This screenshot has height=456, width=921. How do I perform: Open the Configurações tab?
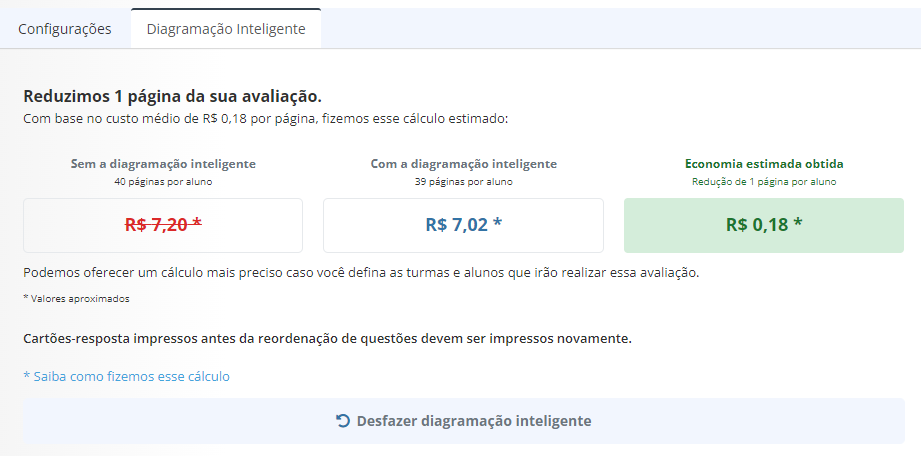65,29
